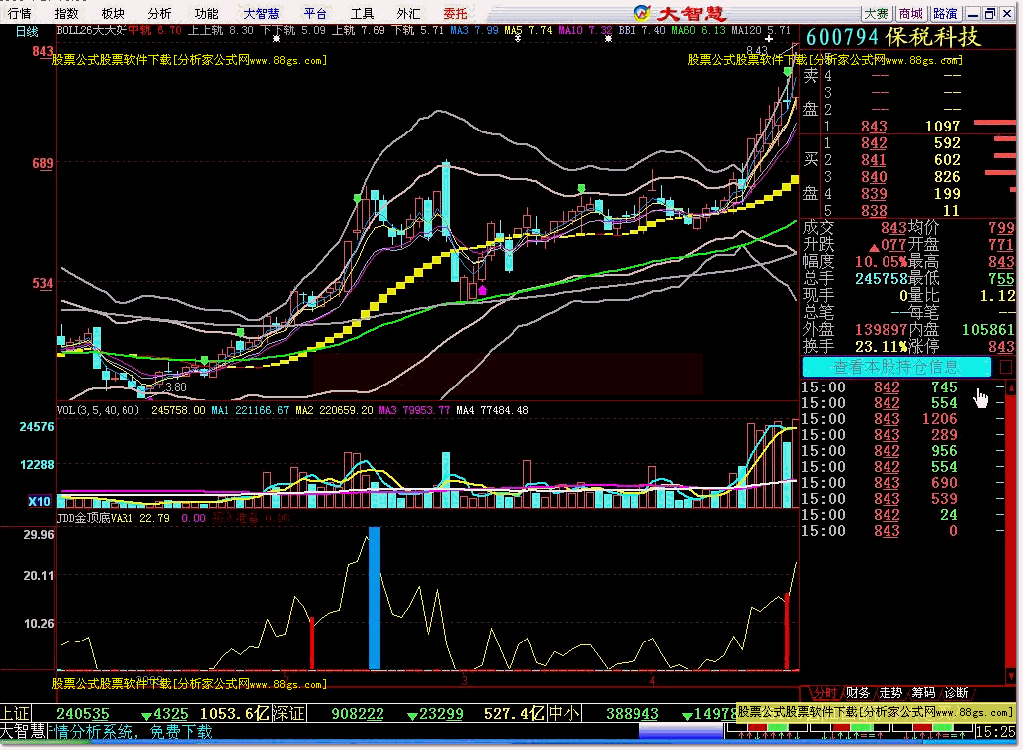Viewport: 1023px width, 750px height.
Task: Click the 日线 period label
Action: click(x=27, y=31)
